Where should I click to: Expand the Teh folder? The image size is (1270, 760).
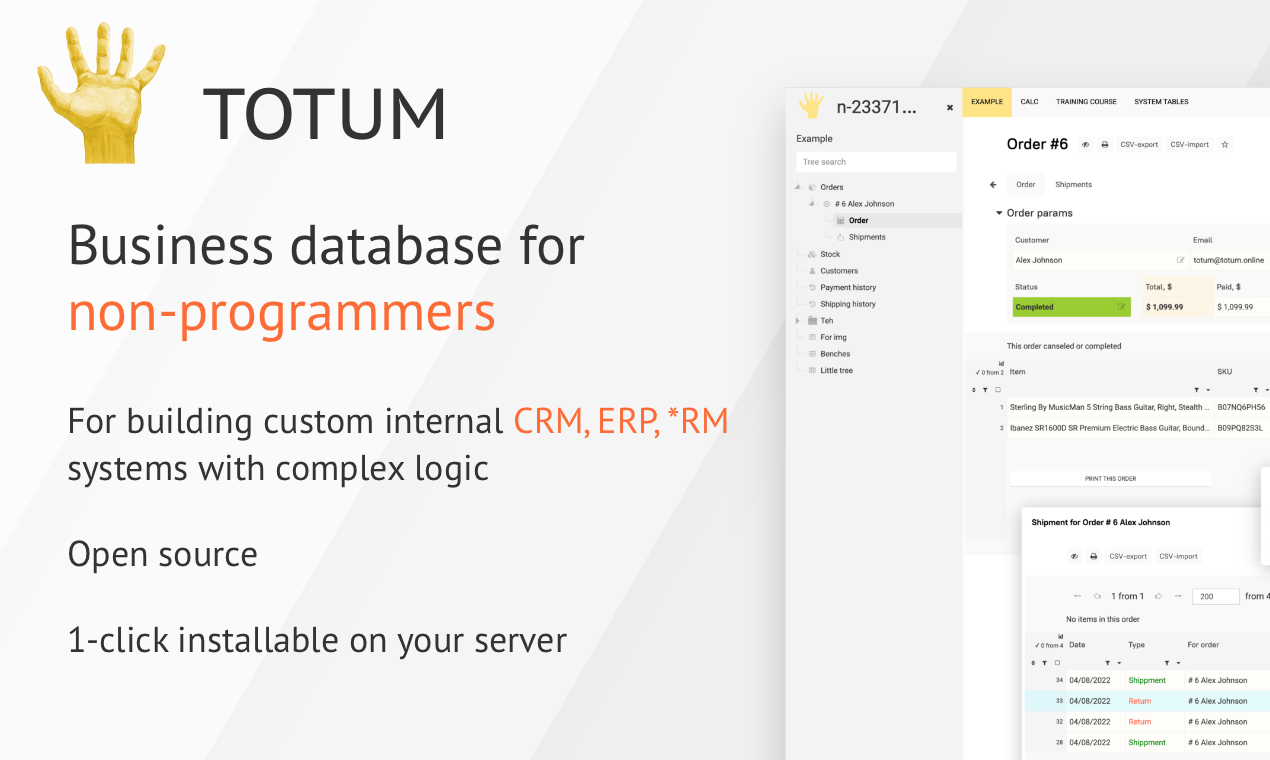[798, 321]
